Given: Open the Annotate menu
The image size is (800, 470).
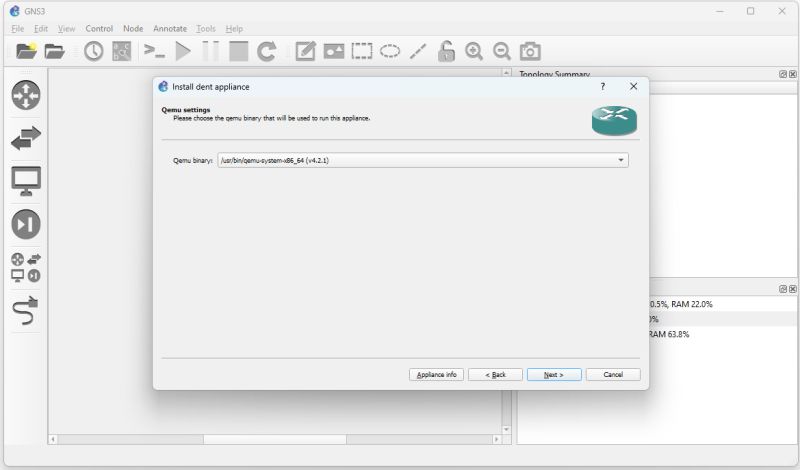Looking at the screenshot, I should pos(170,29).
